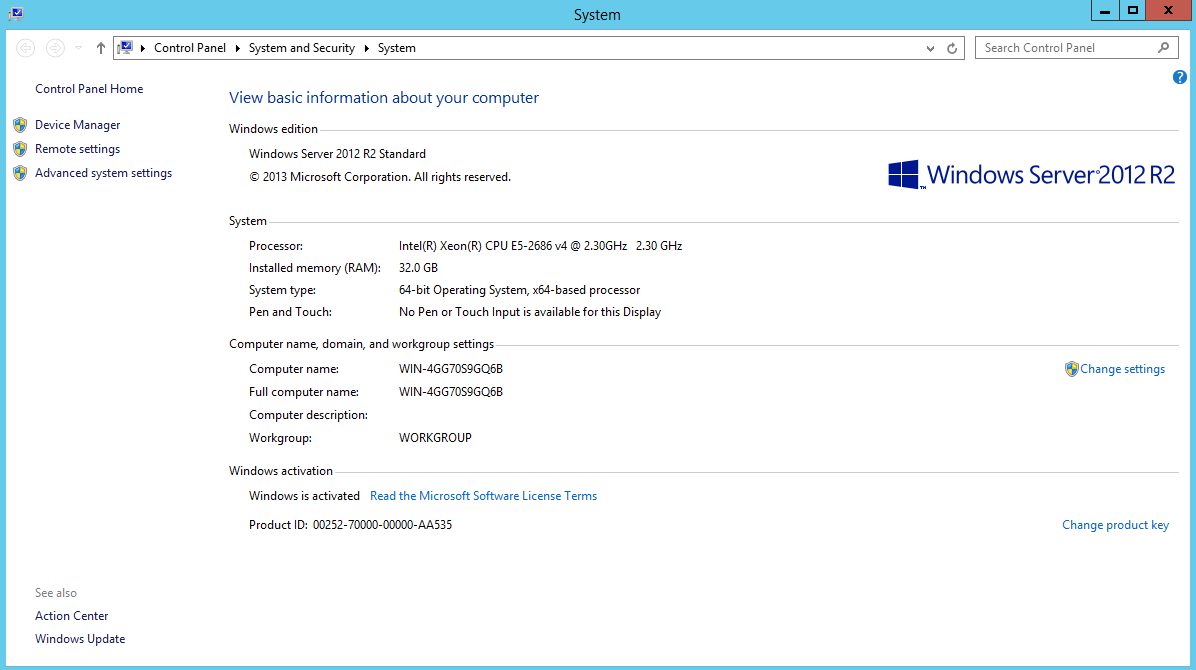Open Windows Update under See also
Viewport: 1196px width, 670px height.
point(80,639)
